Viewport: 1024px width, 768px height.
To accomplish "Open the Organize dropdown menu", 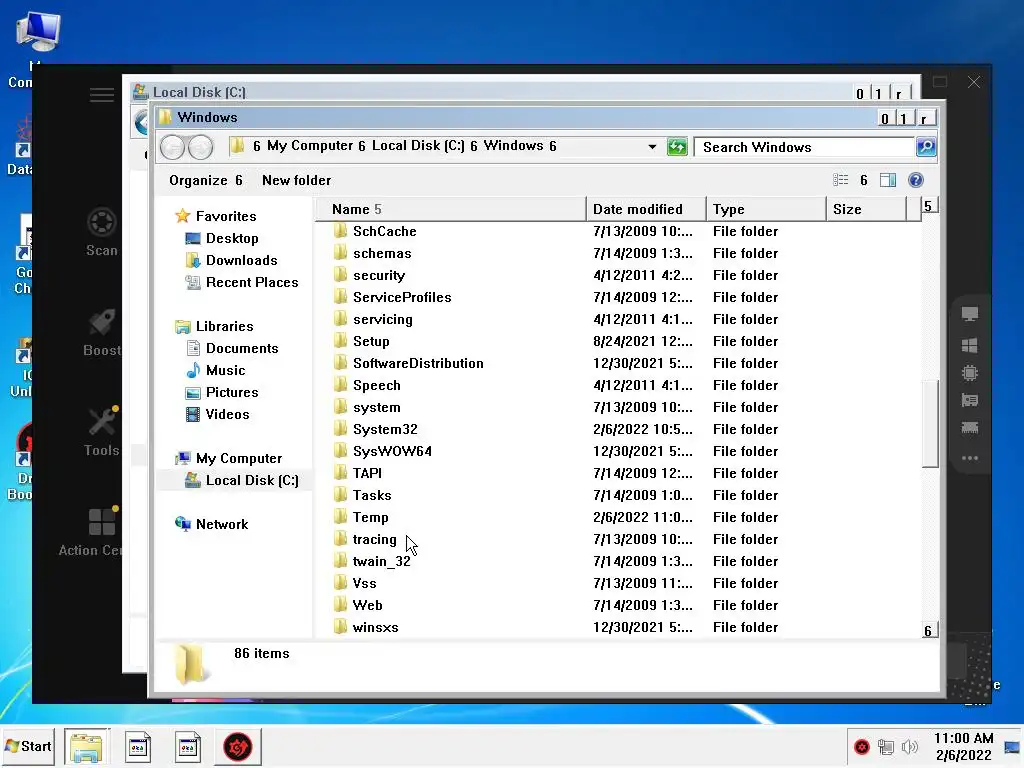I will (x=206, y=180).
